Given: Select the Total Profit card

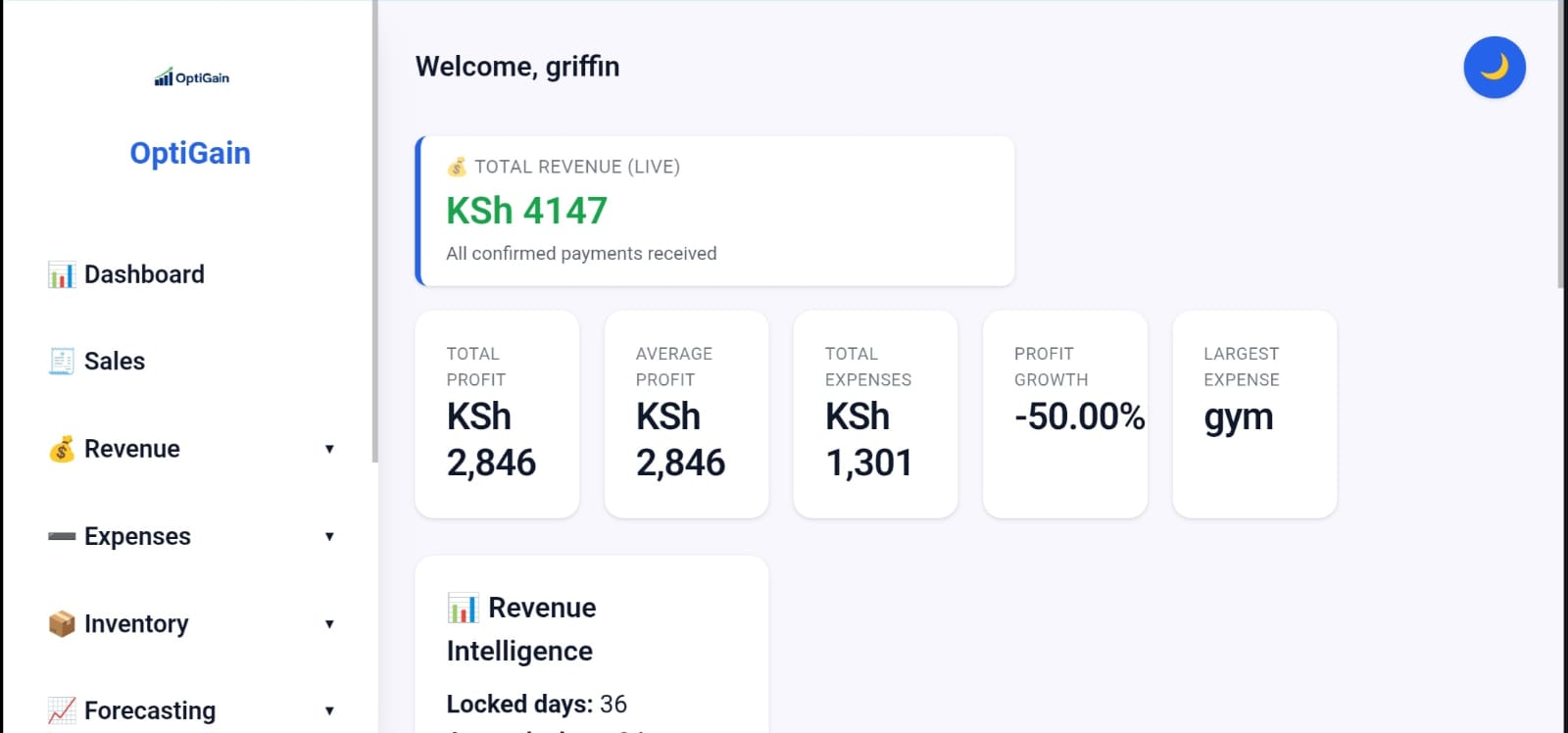Looking at the screenshot, I should click(497, 414).
